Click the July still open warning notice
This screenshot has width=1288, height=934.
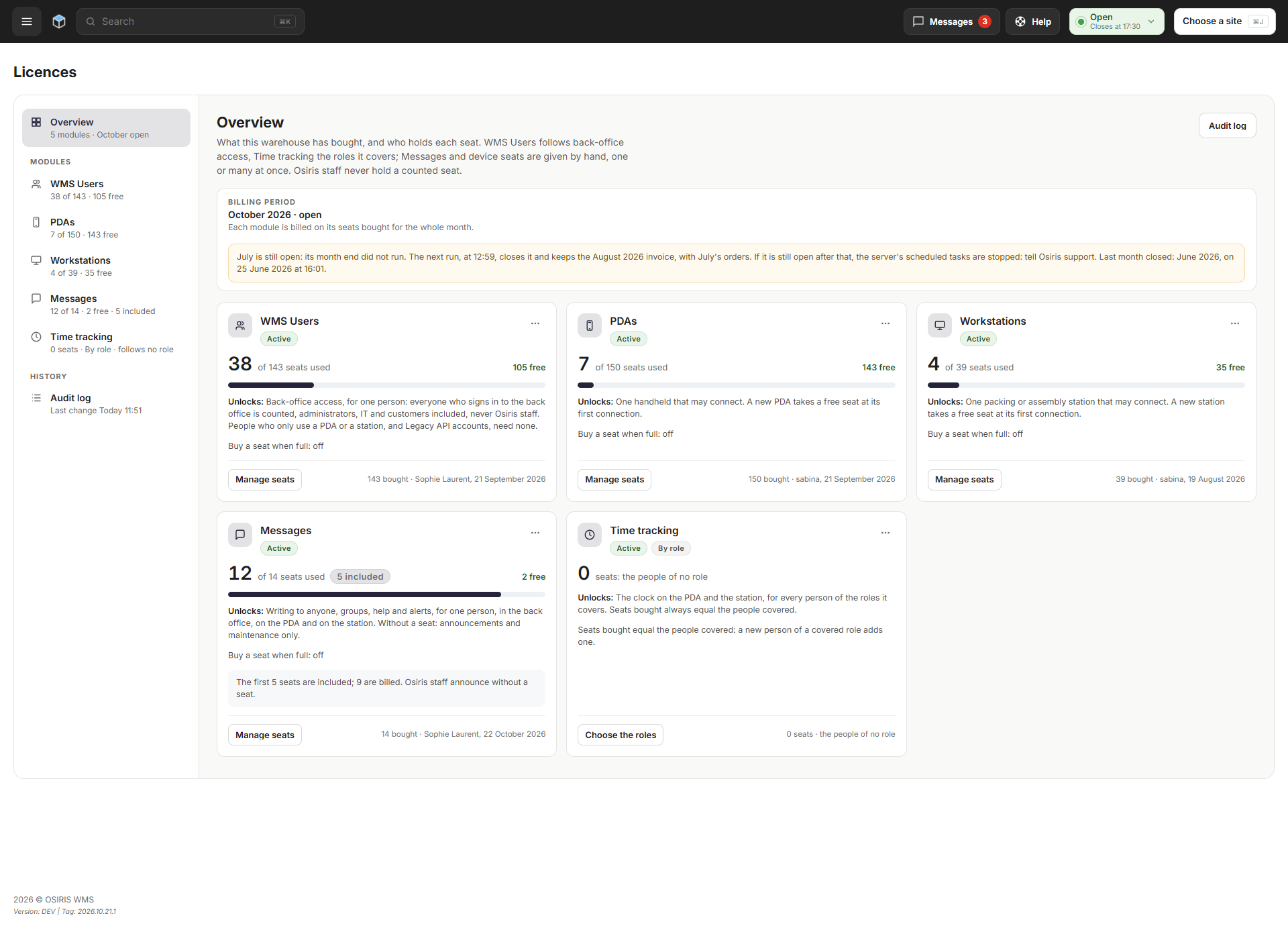737,263
